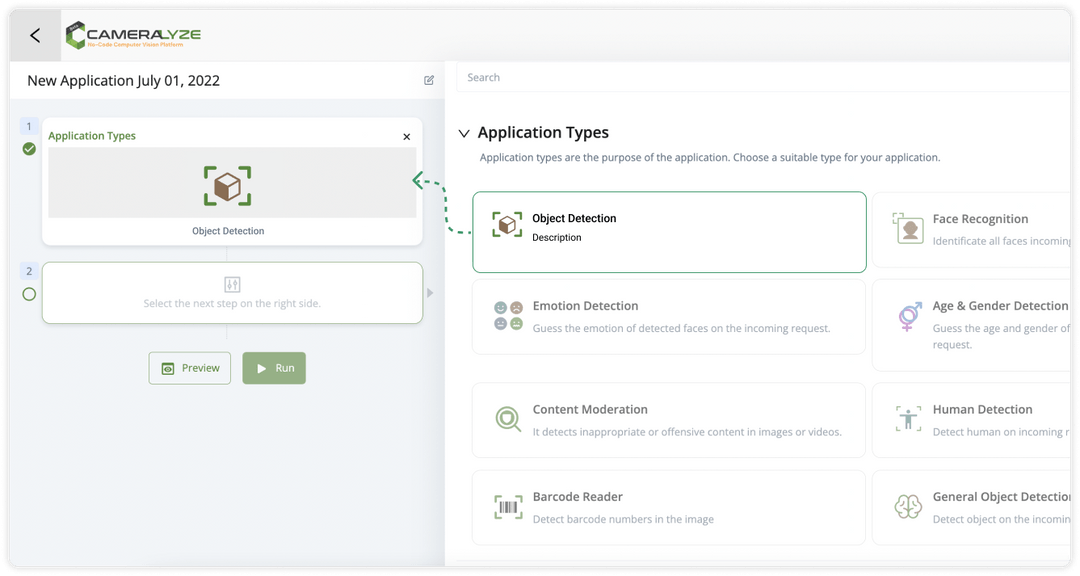The height and width of the screenshot is (576, 1080).
Task: Click the General Object Detection brain icon
Action: coord(908,507)
